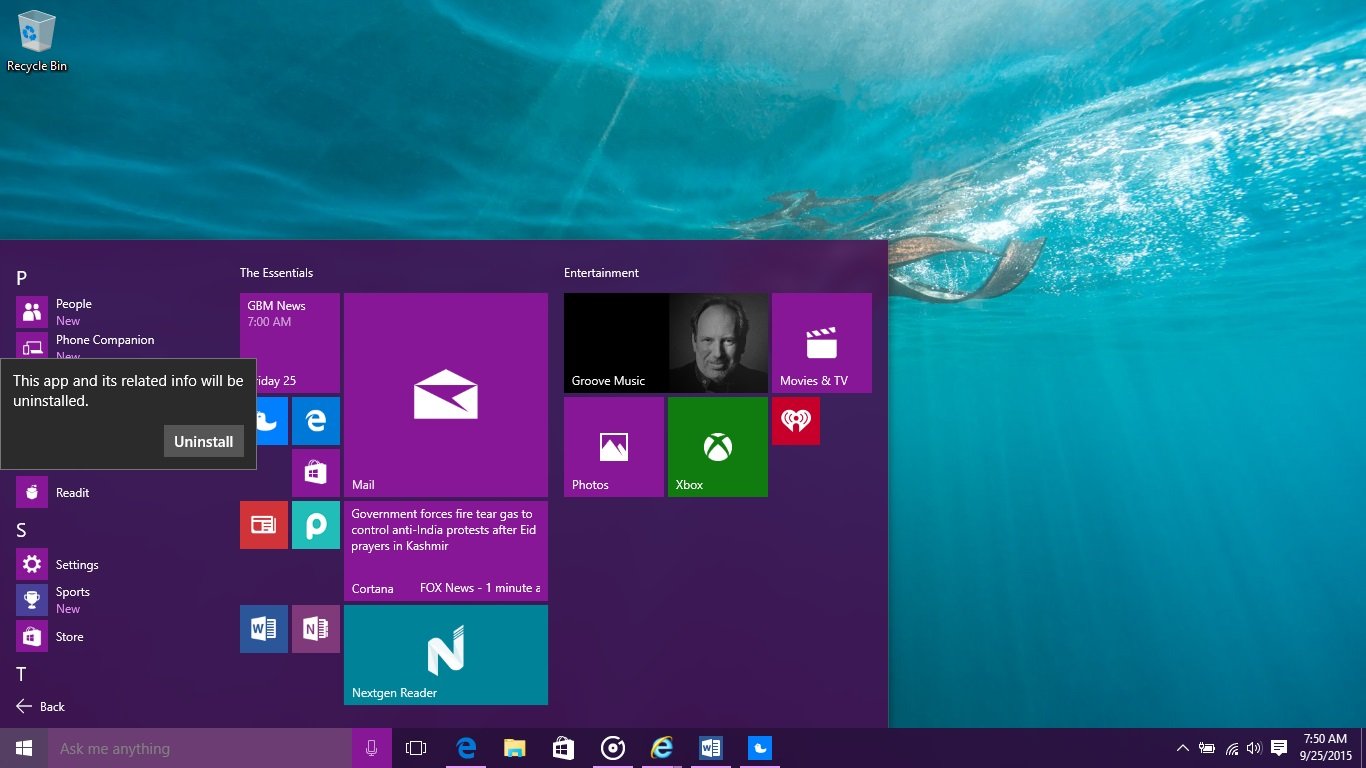
Task: Launch OneNote from the Start tile
Action: (x=316, y=629)
